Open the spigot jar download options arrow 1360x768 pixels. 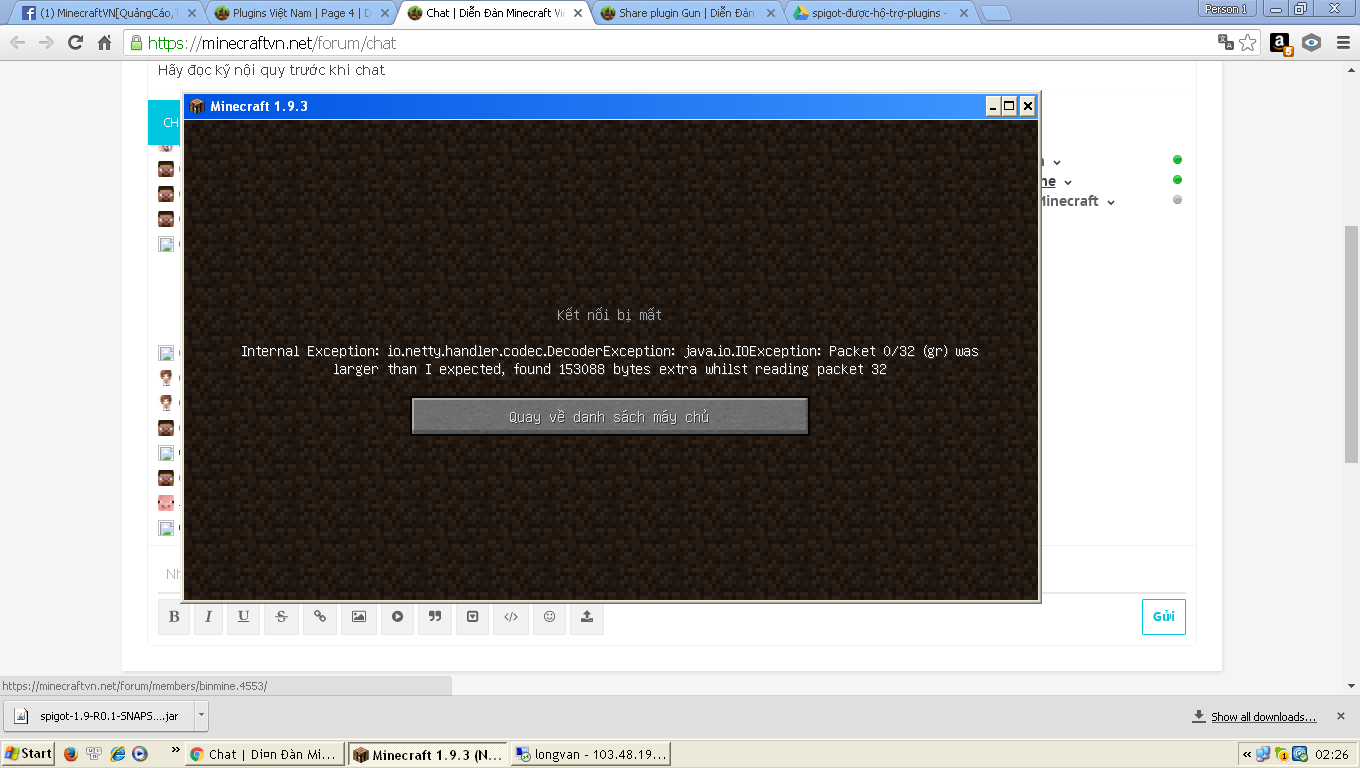tap(201, 715)
